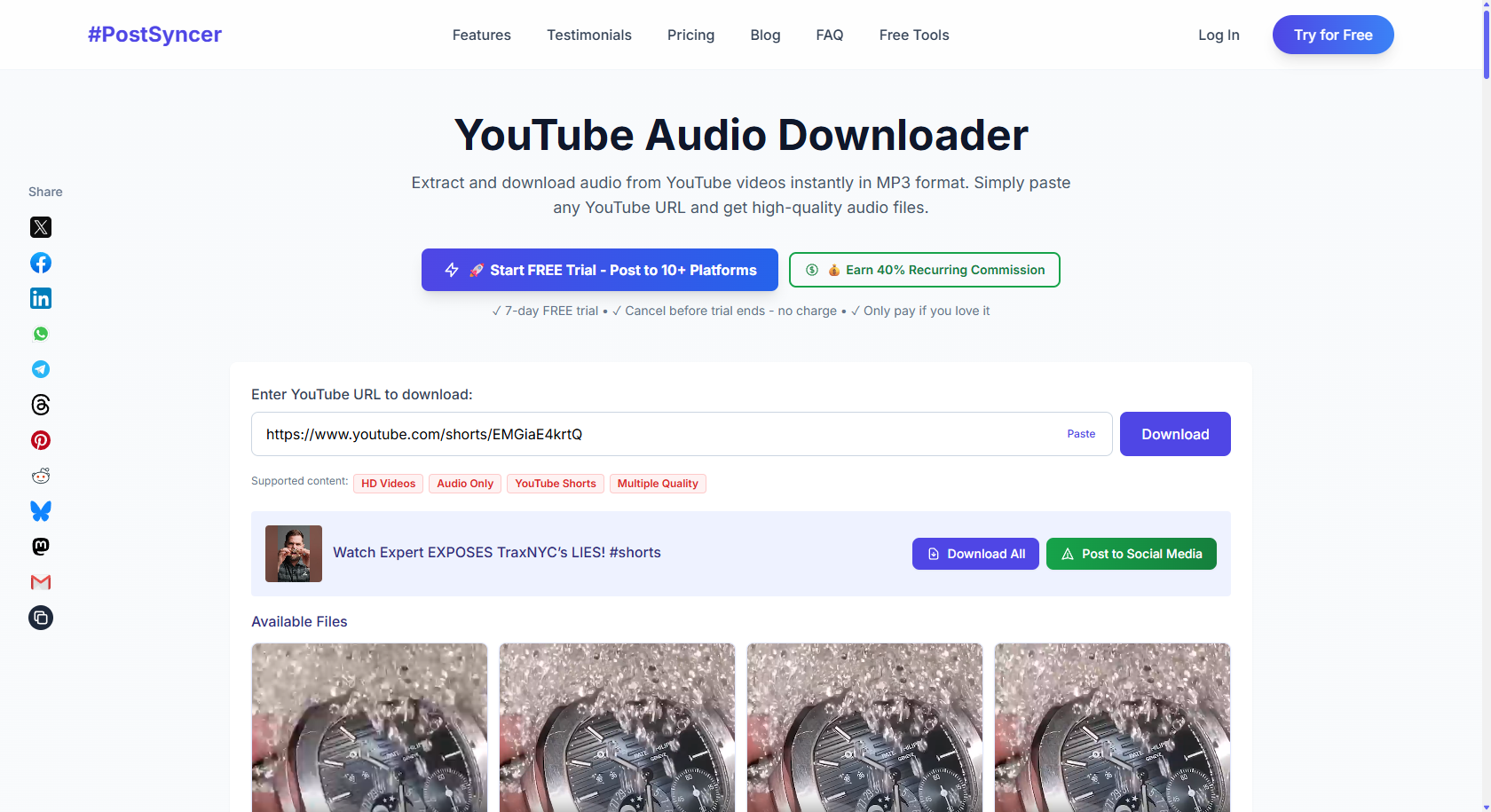Share through WhatsApp
Viewport: 1491px width, 812px height.
click(x=40, y=334)
